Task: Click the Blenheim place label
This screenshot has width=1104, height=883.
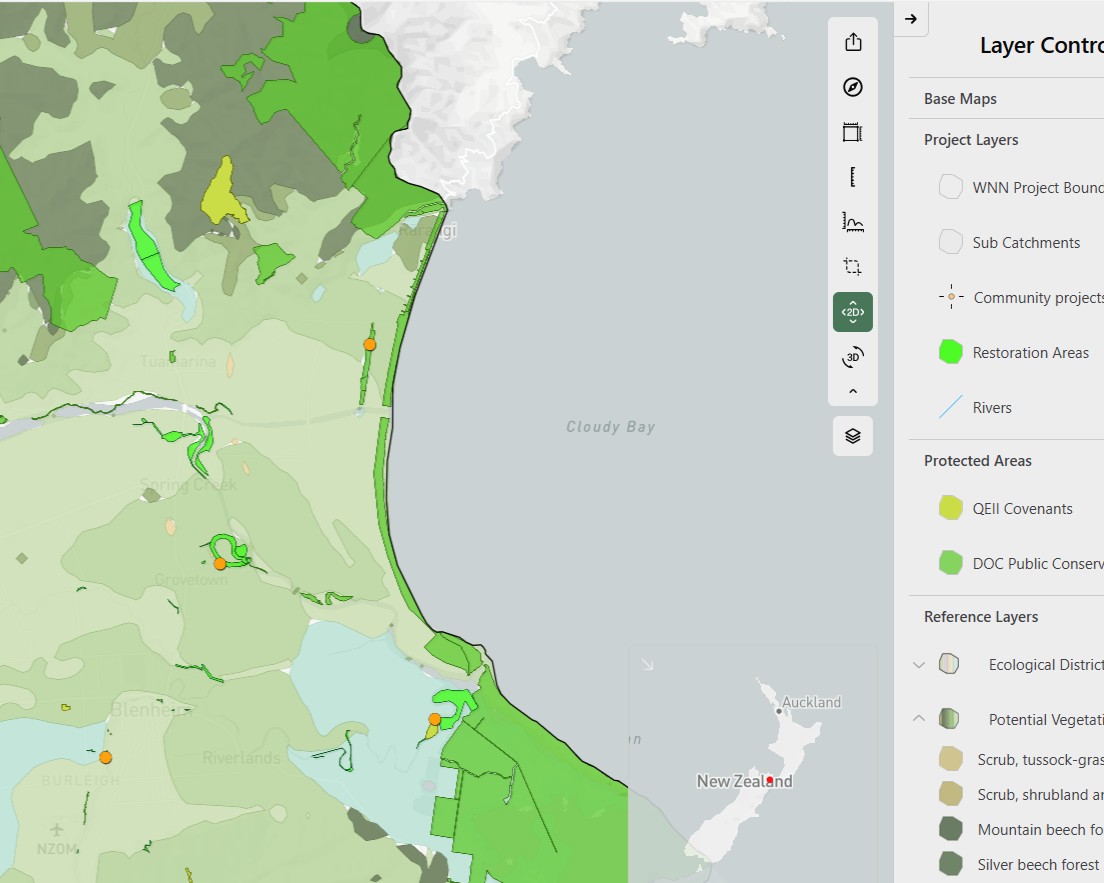Action: click(151, 709)
